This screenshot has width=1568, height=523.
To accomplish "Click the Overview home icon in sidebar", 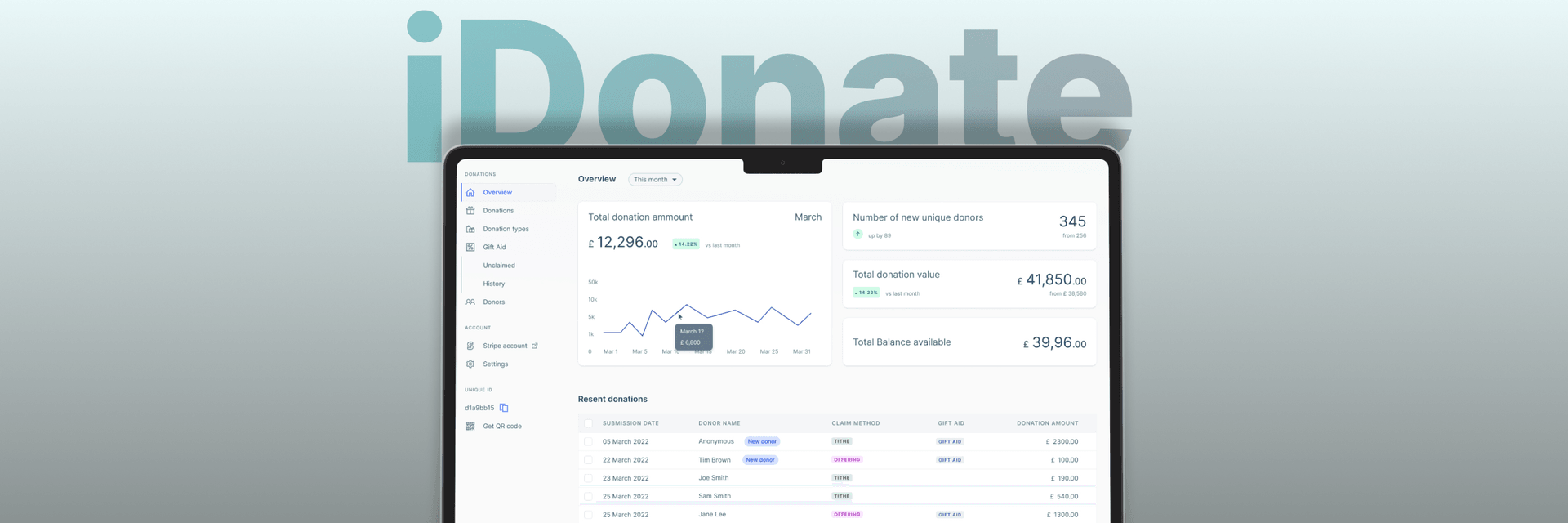I will tap(470, 193).
